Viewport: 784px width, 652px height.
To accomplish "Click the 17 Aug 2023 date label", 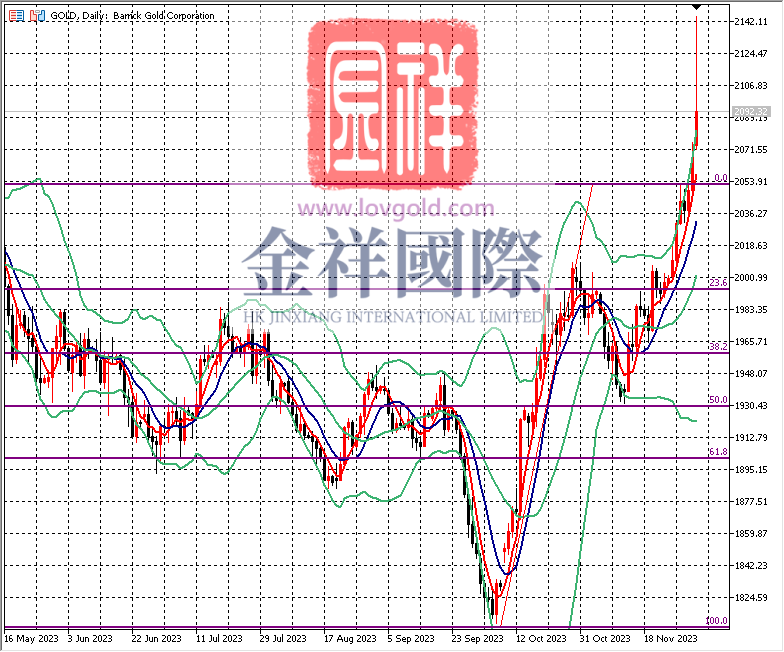I will (x=350, y=638).
